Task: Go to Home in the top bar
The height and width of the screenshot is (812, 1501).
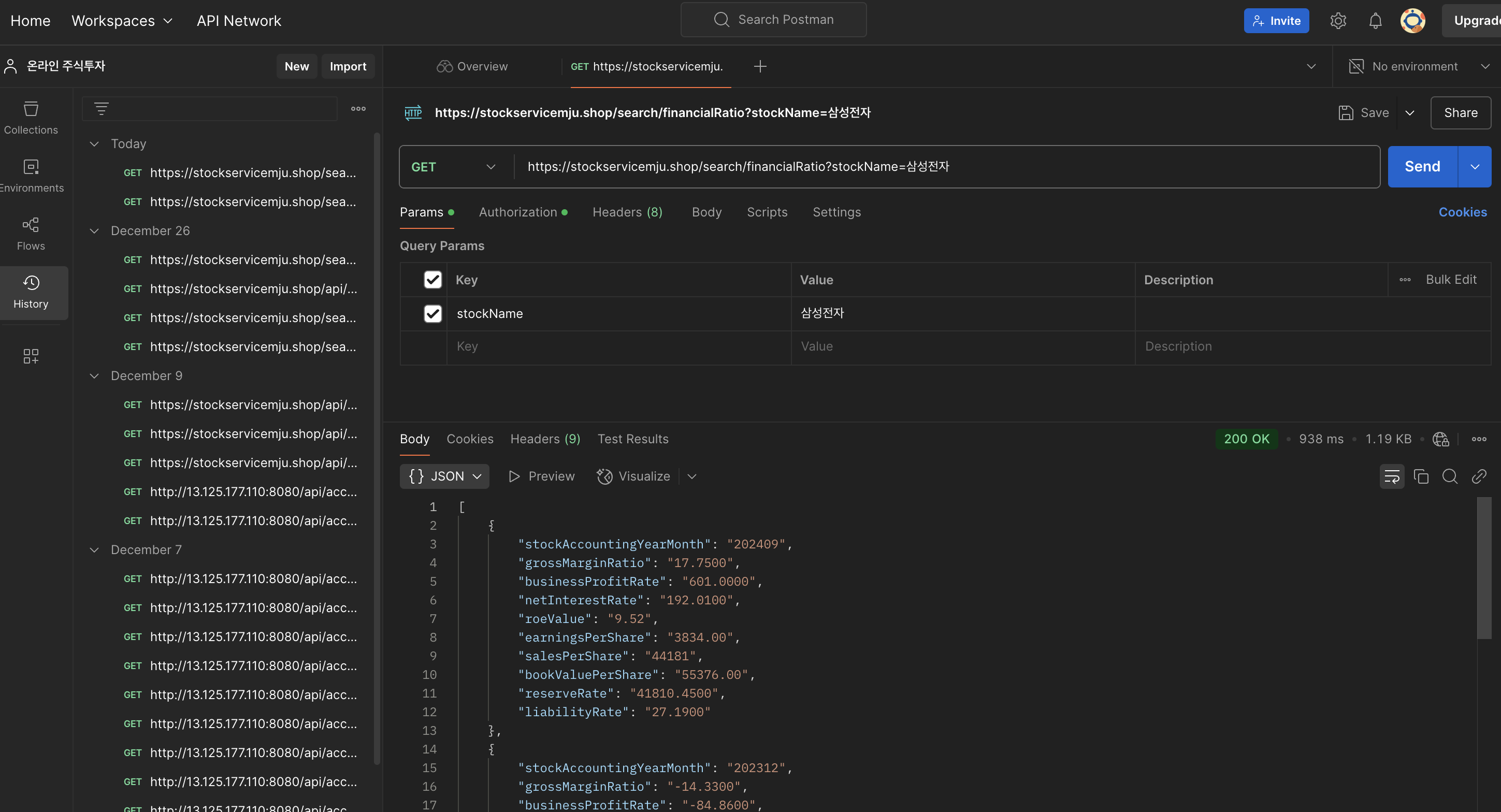Action: point(30,21)
